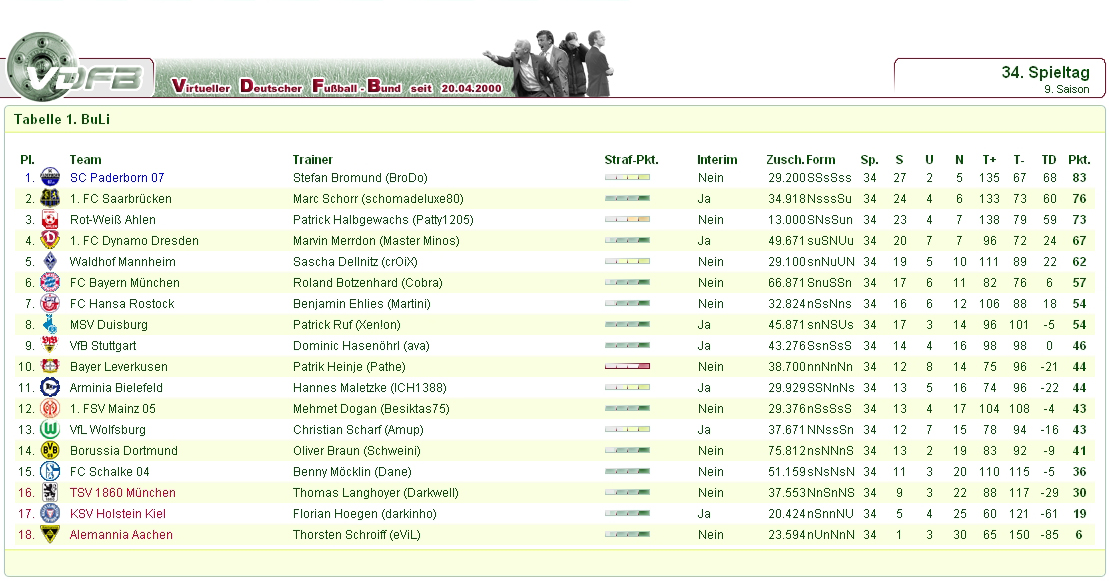This screenshot has height=581, width=1109.
Task: Click the Borussia Dortmund club crest
Action: tap(50, 451)
